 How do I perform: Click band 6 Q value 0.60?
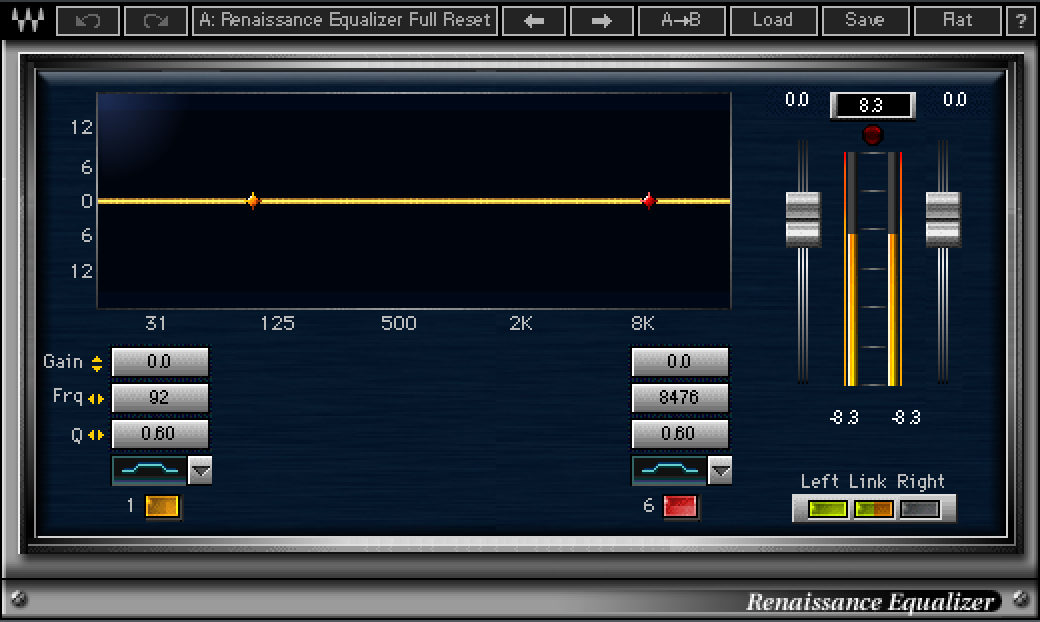(680, 433)
